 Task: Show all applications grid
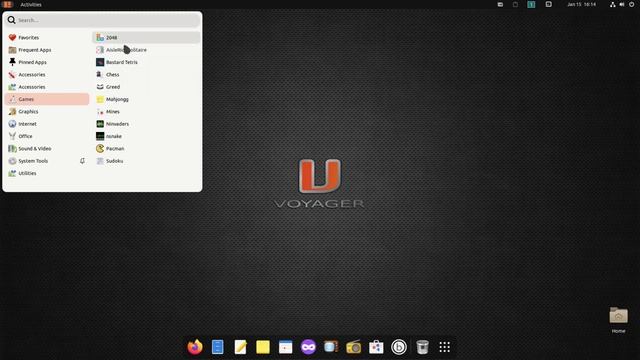[444, 347]
